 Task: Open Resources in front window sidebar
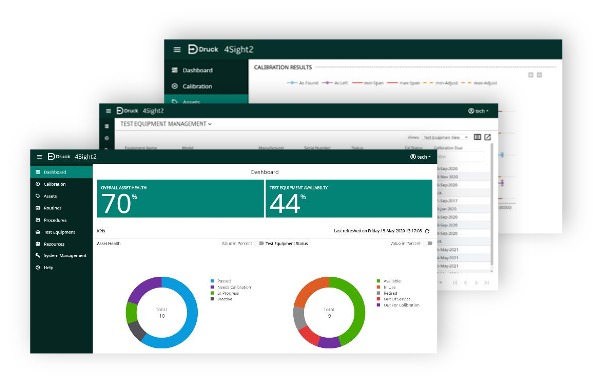coord(61,244)
